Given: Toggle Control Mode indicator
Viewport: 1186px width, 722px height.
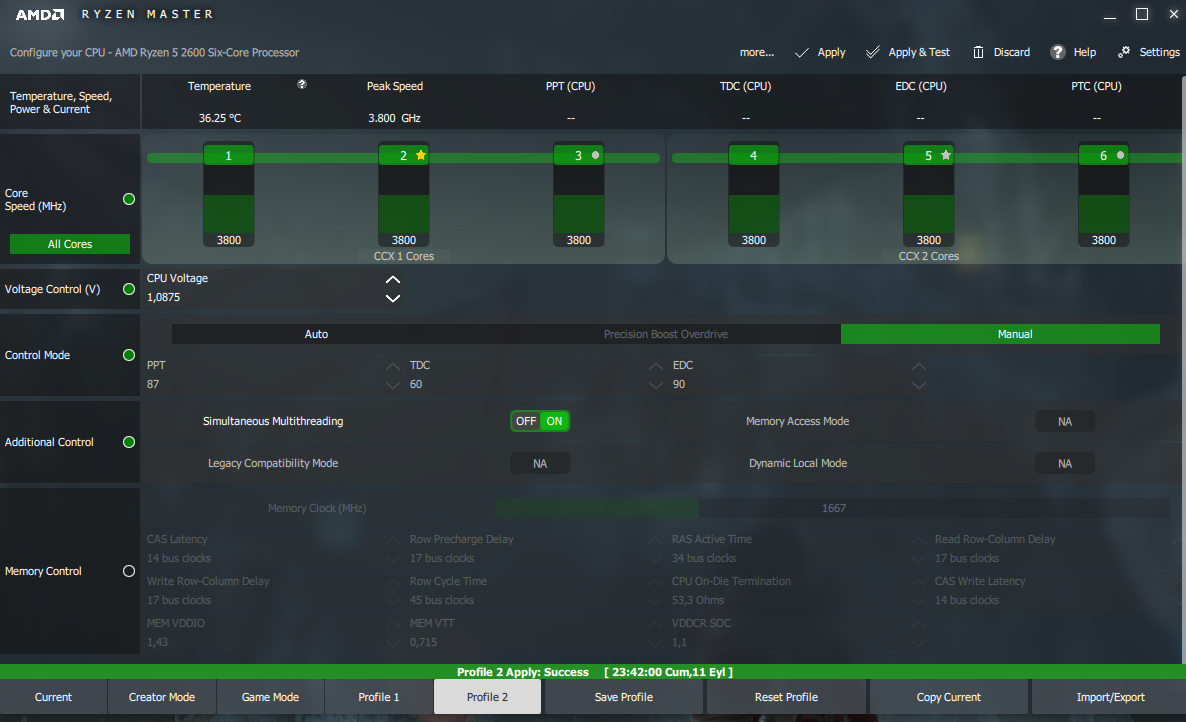Looking at the screenshot, I should pos(129,355).
